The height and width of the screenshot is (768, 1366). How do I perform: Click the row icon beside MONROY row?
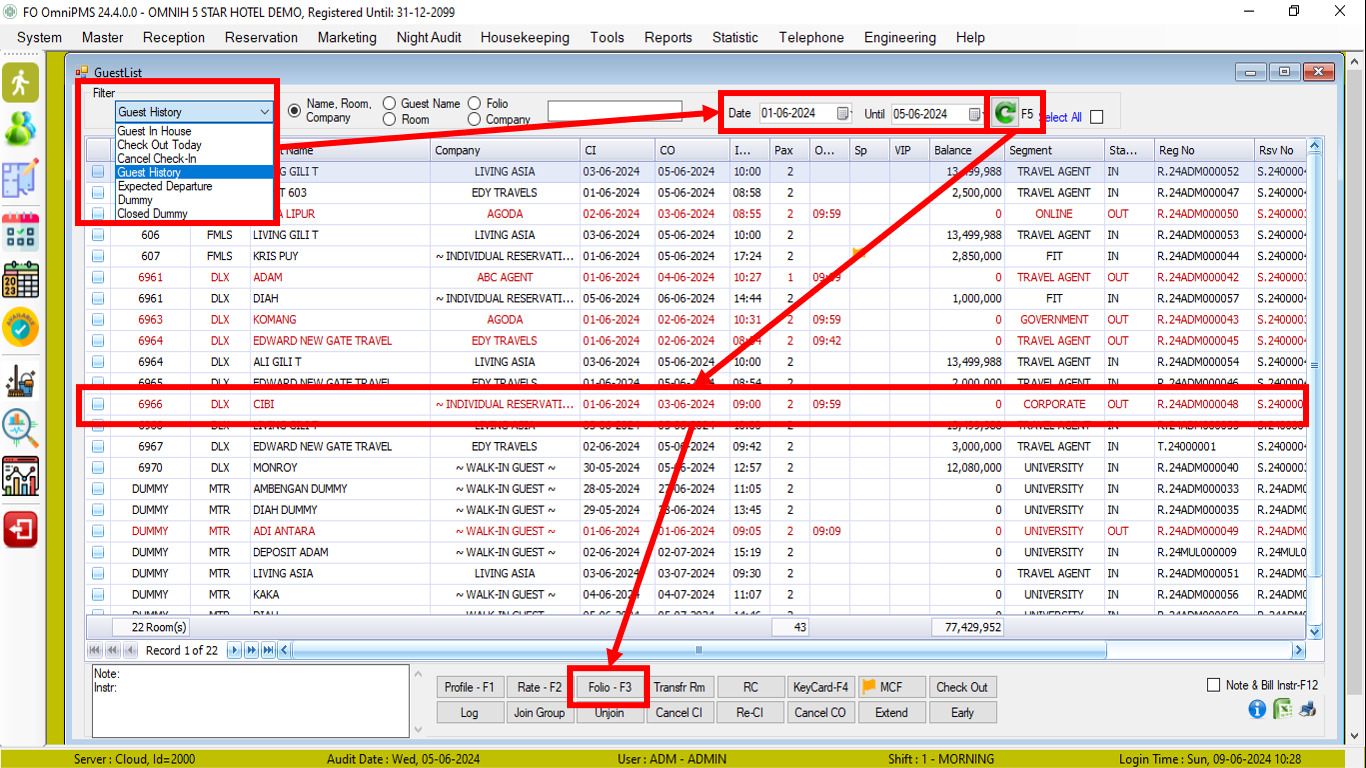click(98, 467)
